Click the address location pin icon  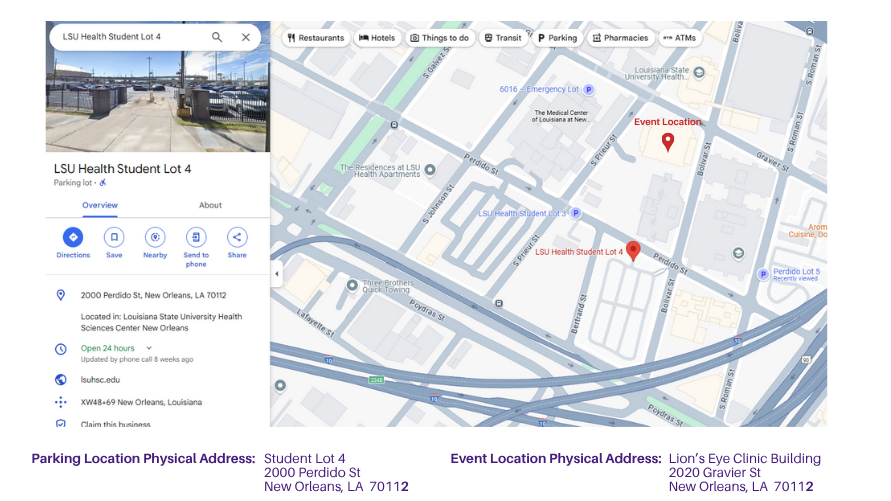[x=61, y=295]
